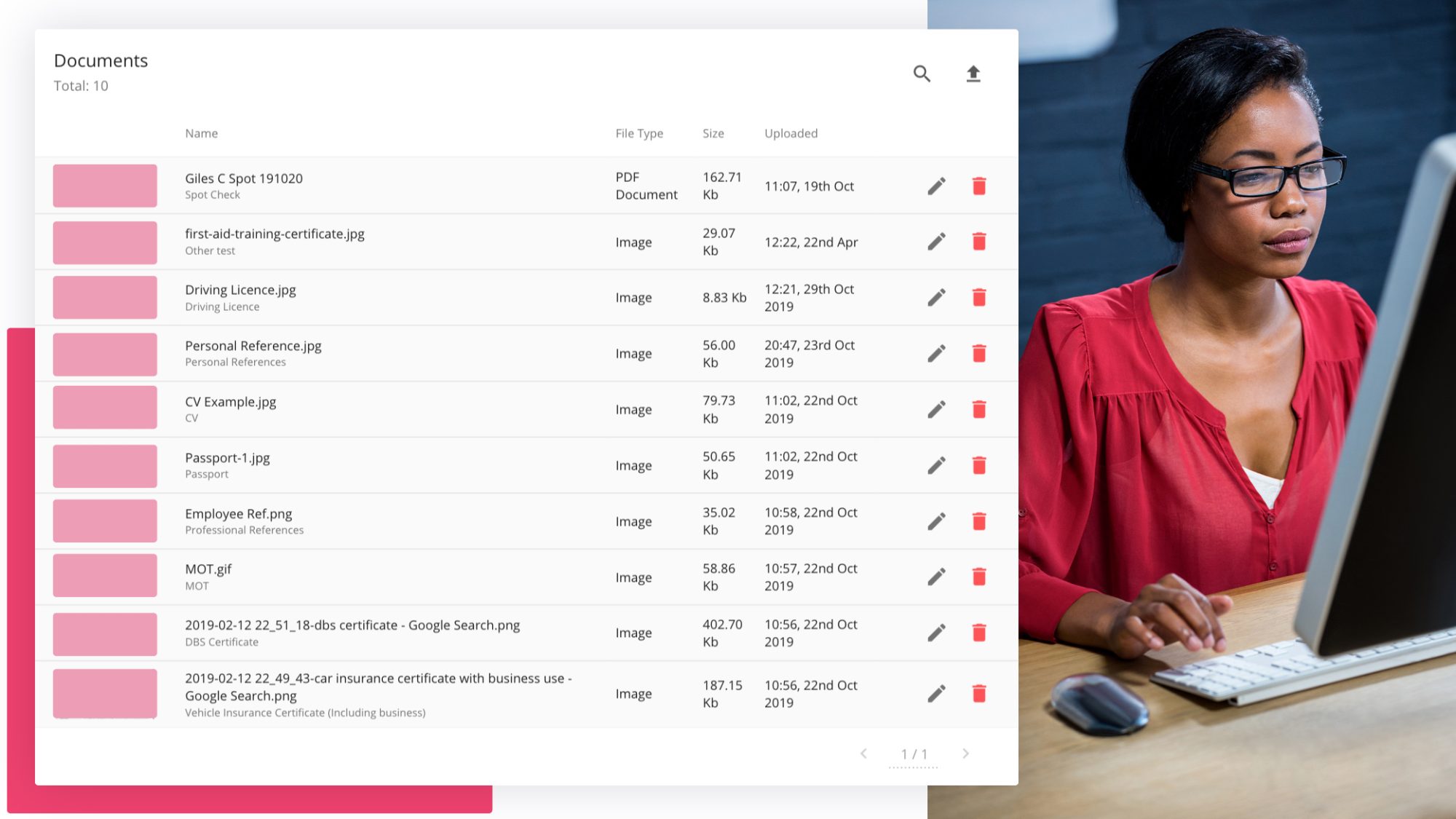Edit the MOT.gif document
Screen dimensions: 1456x819
937,577
